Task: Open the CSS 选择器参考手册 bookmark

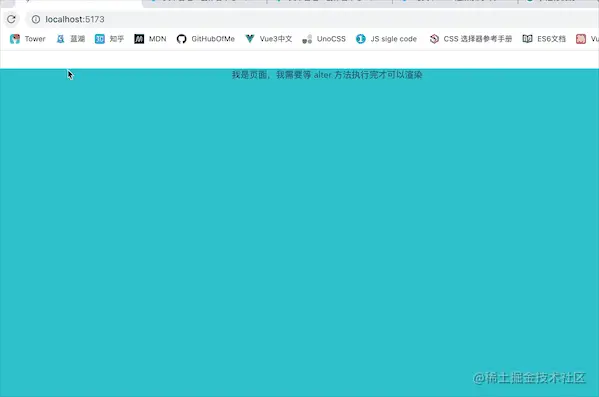Action: 470,39
